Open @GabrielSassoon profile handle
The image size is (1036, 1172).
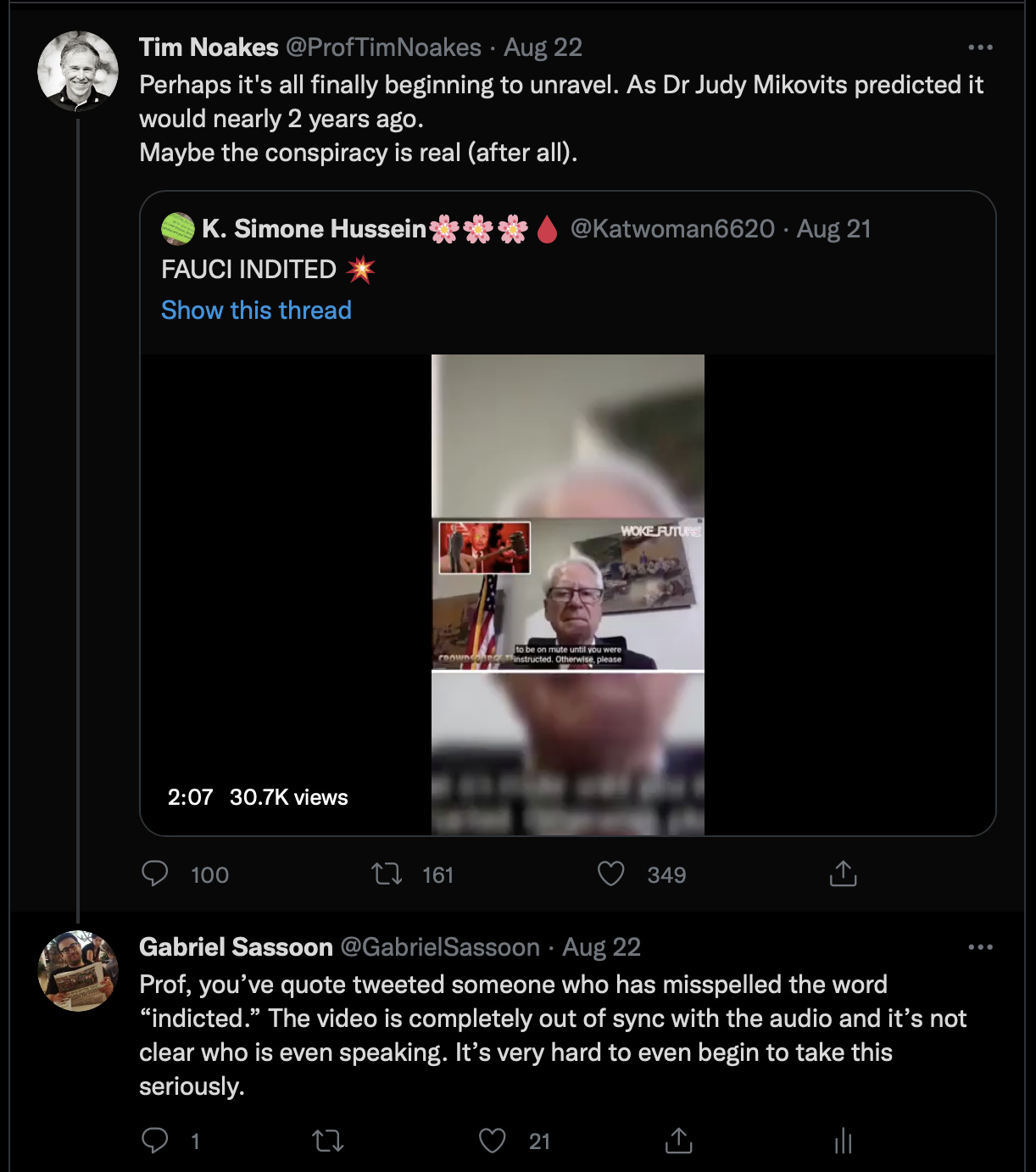point(440,947)
